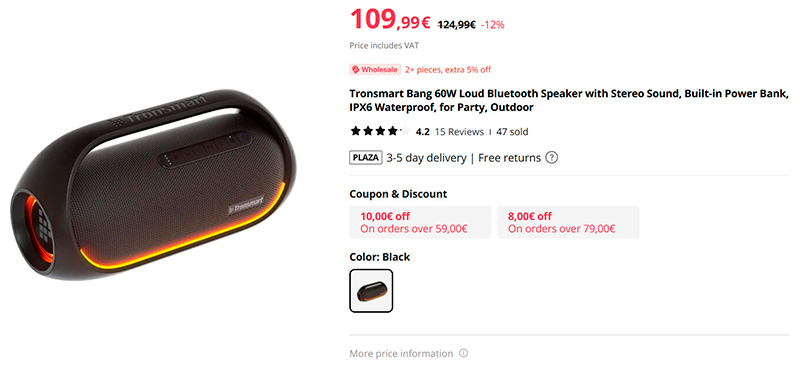Claim the 8,00€ off coupon
This screenshot has height=367, width=800.
[x=568, y=223]
